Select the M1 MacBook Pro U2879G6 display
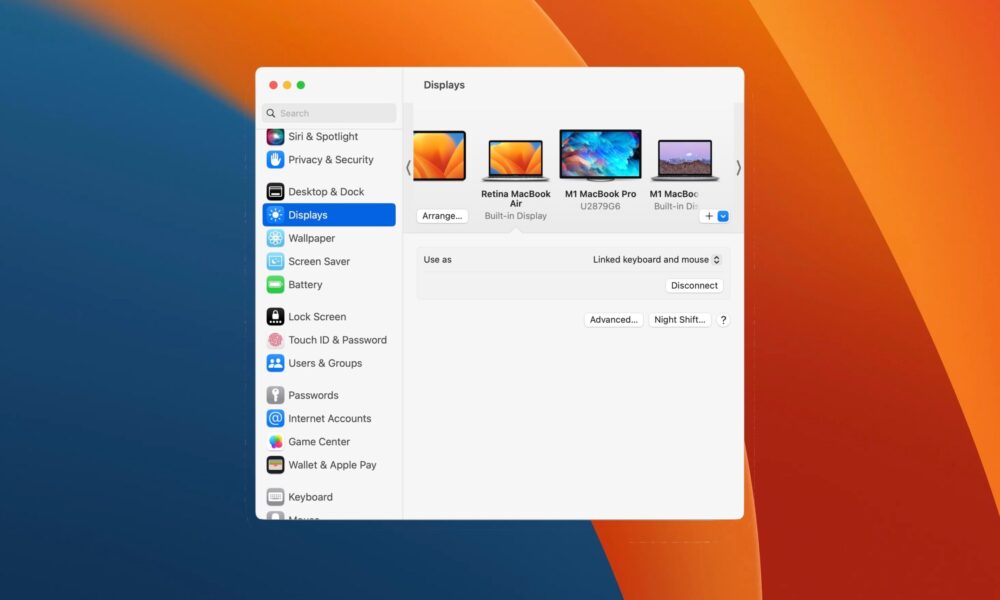This screenshot has width=1000, height=600. pyautogui.click(x=600, y=155)
